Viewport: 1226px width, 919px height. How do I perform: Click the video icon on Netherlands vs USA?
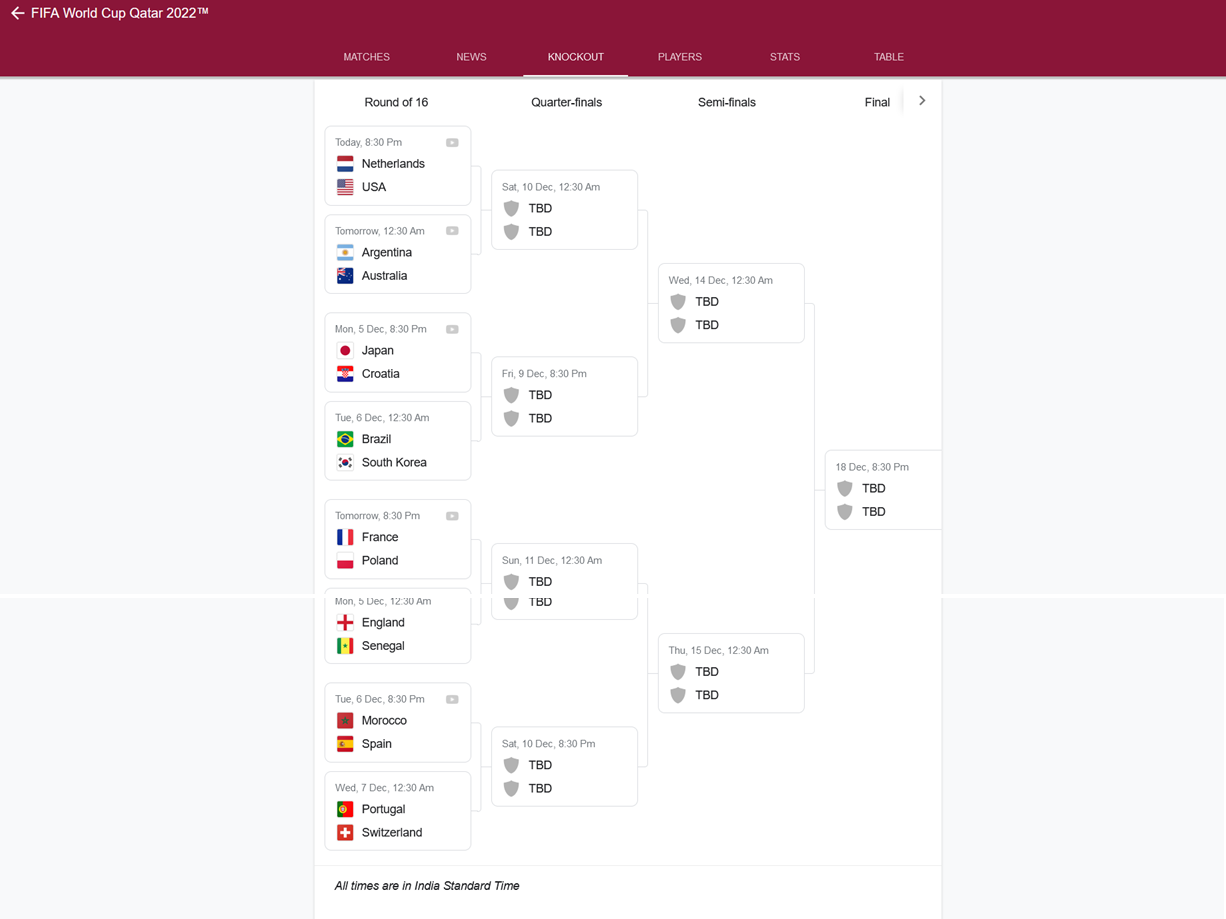(452, 143)
